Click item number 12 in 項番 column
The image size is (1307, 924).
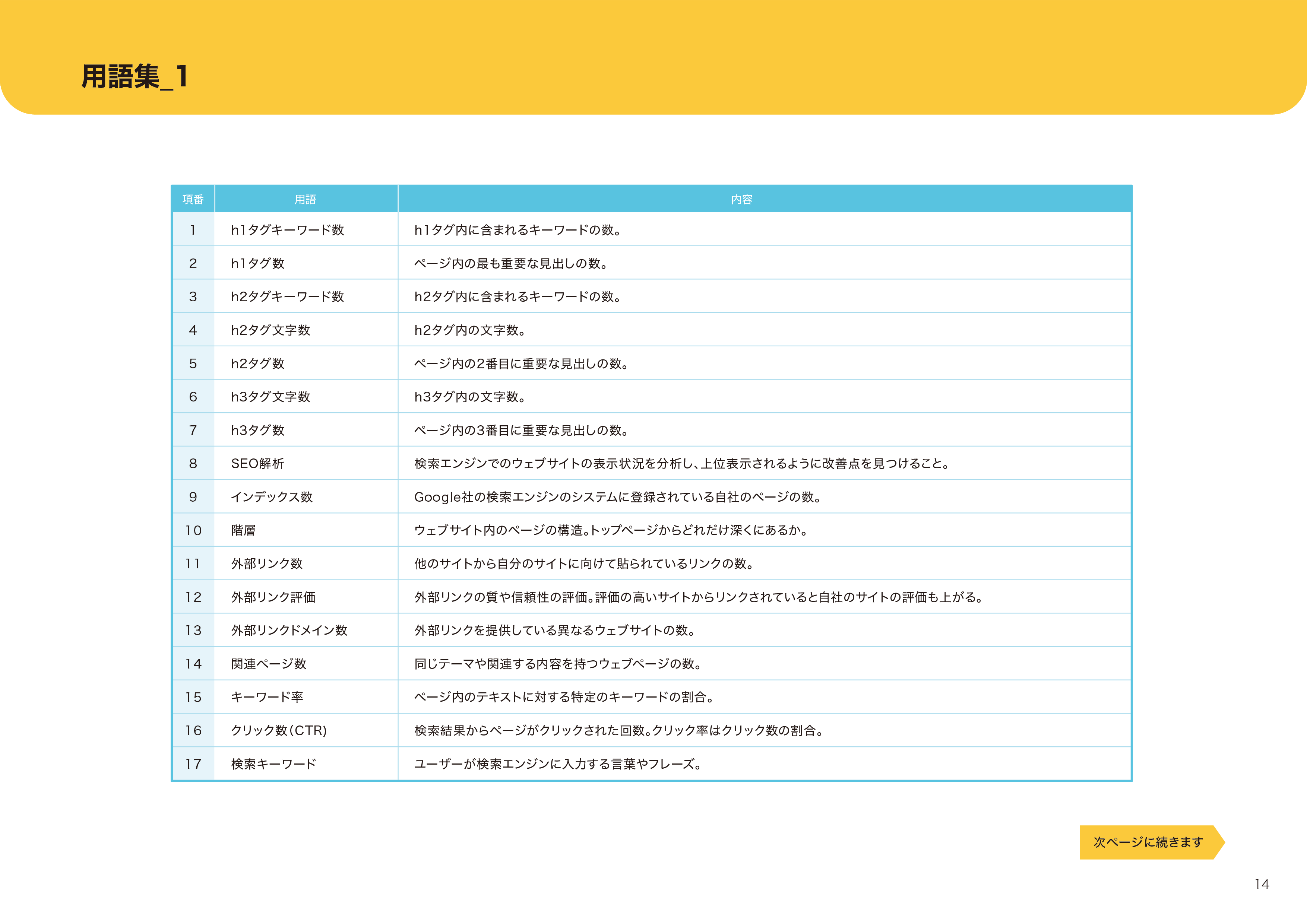[x=193, y=597]
